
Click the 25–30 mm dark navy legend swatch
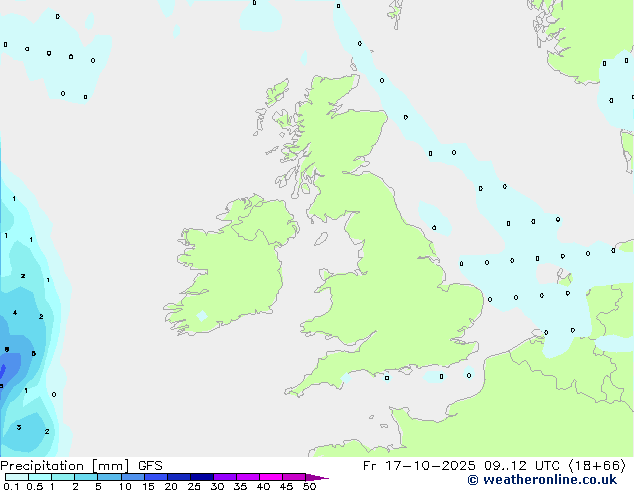point(202,477)
